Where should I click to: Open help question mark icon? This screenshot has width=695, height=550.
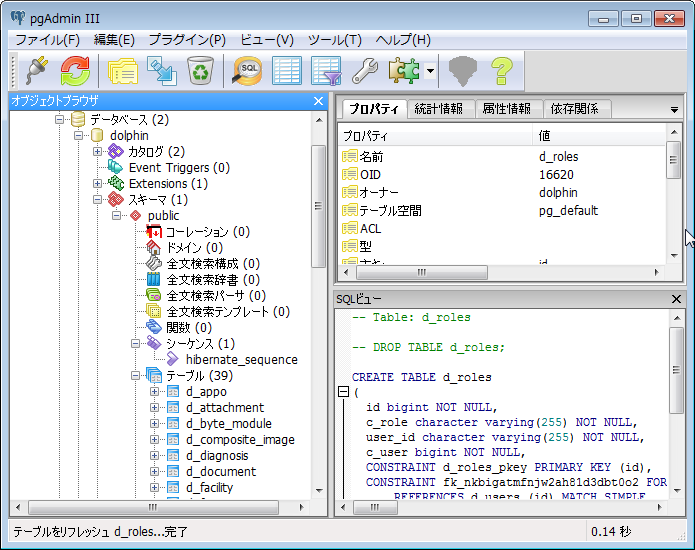pos(502,70)
